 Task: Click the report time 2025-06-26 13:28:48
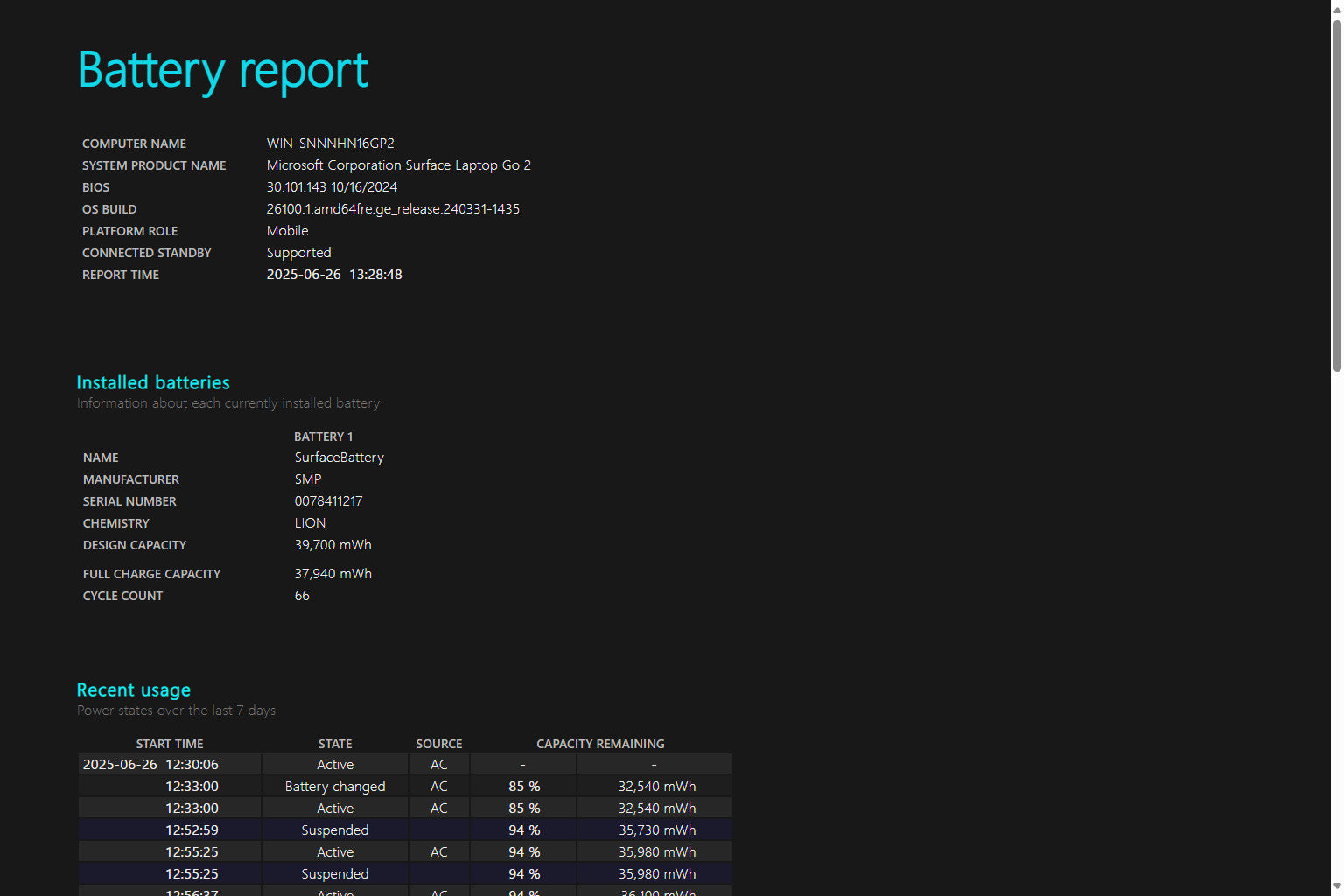pyautogui.click(x=334, y=275)
